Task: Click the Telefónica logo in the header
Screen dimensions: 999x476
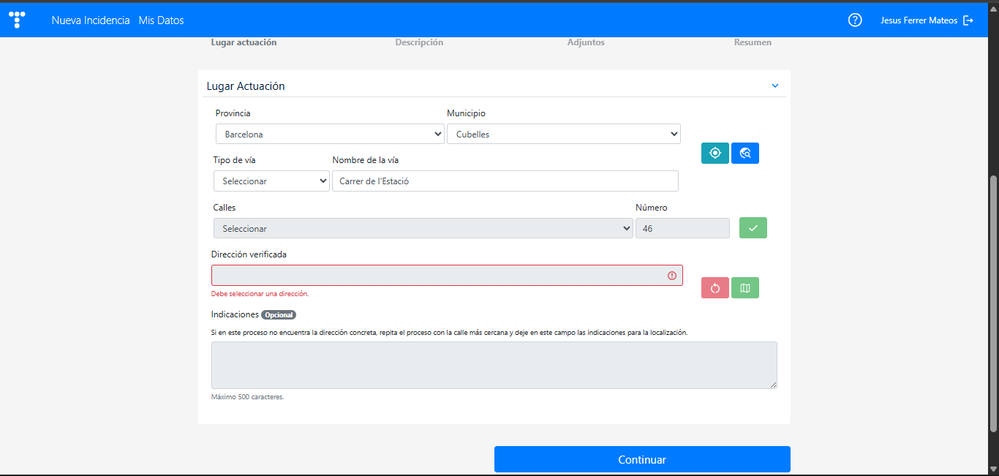Action: tap(19, 20)
